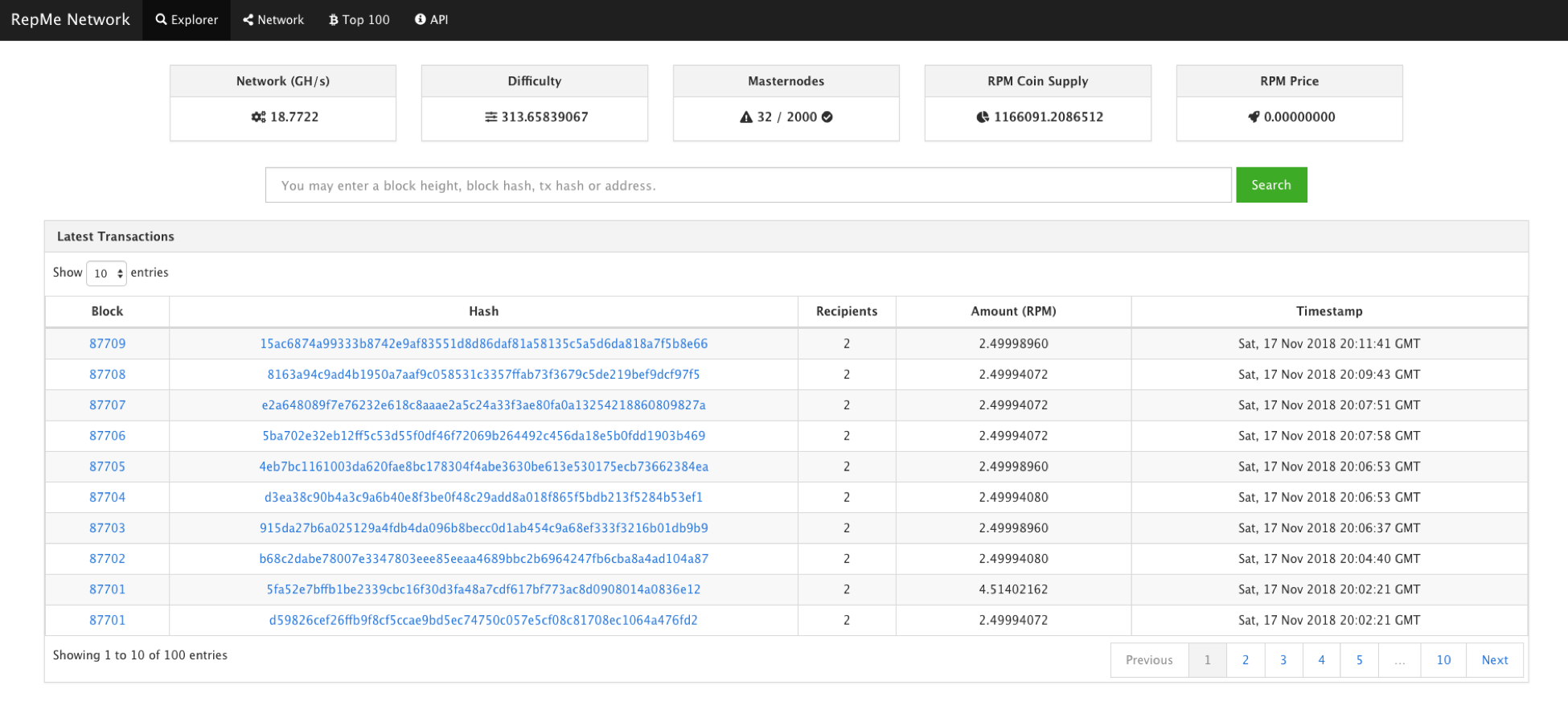The height and width of the screenshot is (710, 1568).
Task: Open transaction hash starting with 15ac6874
Action: [x=483, y=344]
